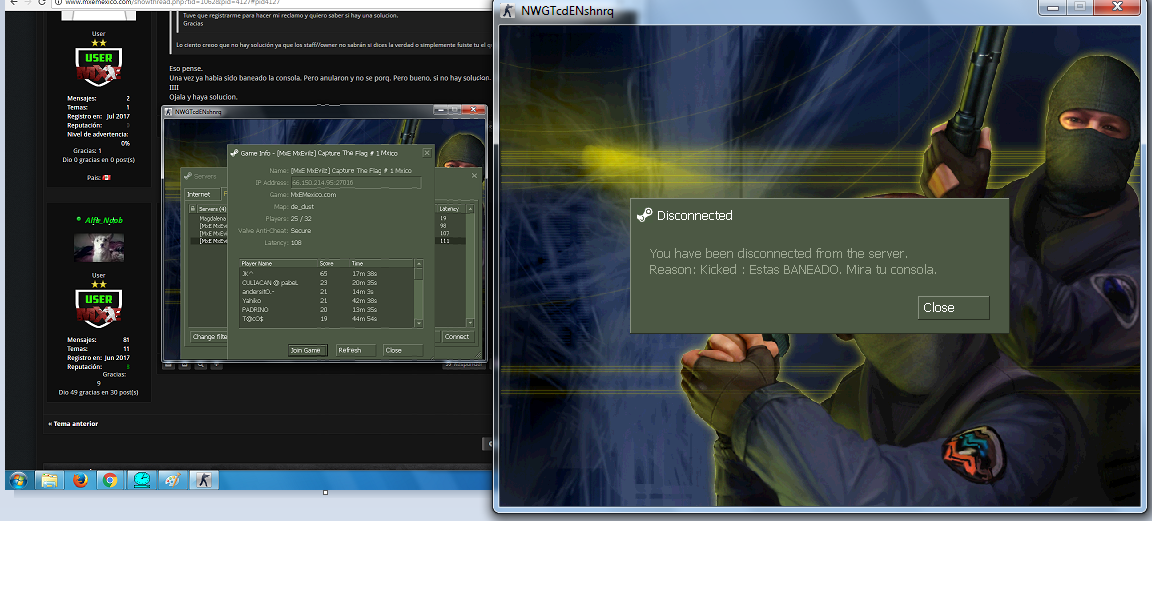Switch to Counter-Strike from the taskbar
Viewport: 1152px width, 614px height.
click(204, 480)
